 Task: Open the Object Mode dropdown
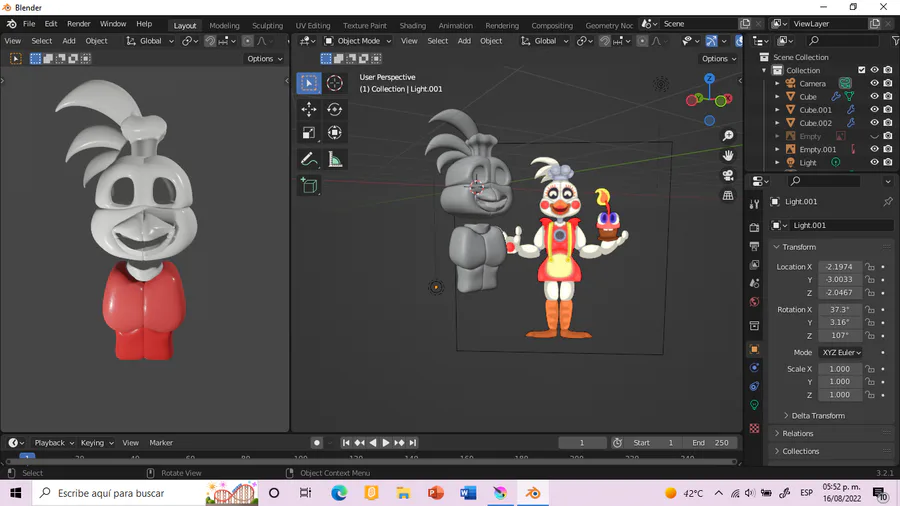(x=357, y=41)
